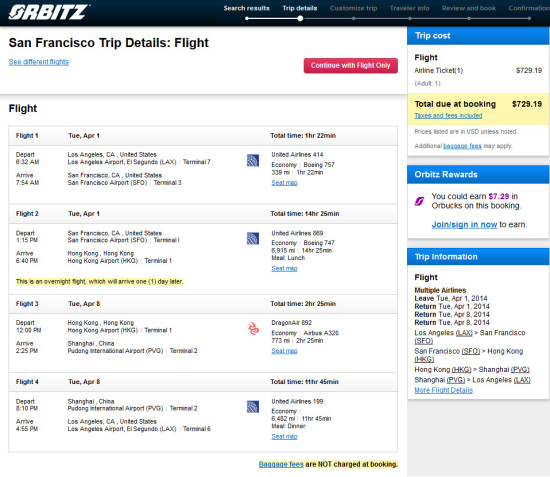The width and height of the screenshot is (550, 477).
Task: Click the DragonAir logo for Flight 3
Action: [253, 328]
